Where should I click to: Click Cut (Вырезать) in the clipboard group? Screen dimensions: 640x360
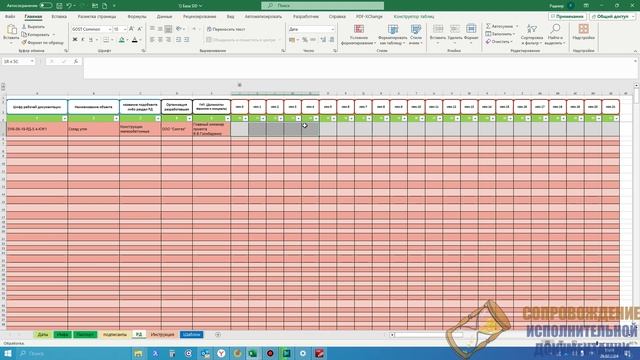pyautogui.click(x=33, y=27)
